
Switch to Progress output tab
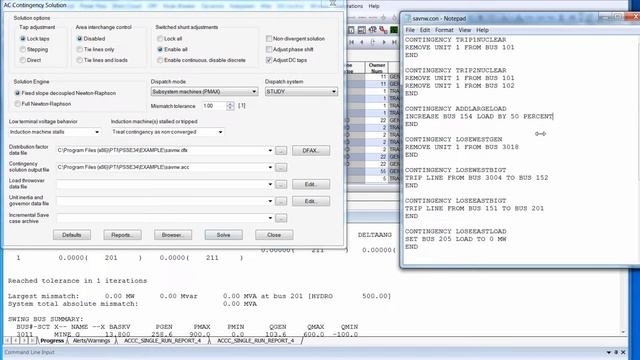tap(52, 341)
